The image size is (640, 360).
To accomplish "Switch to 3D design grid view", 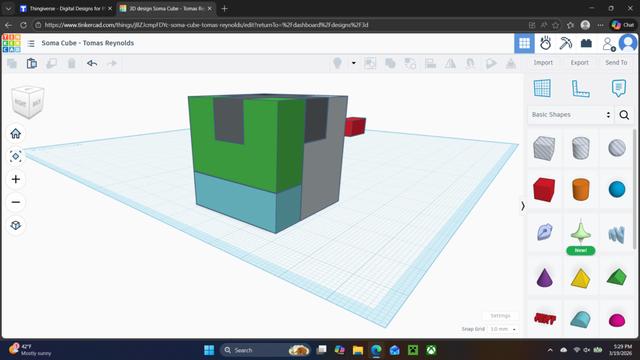I will (x=524, y=43).
